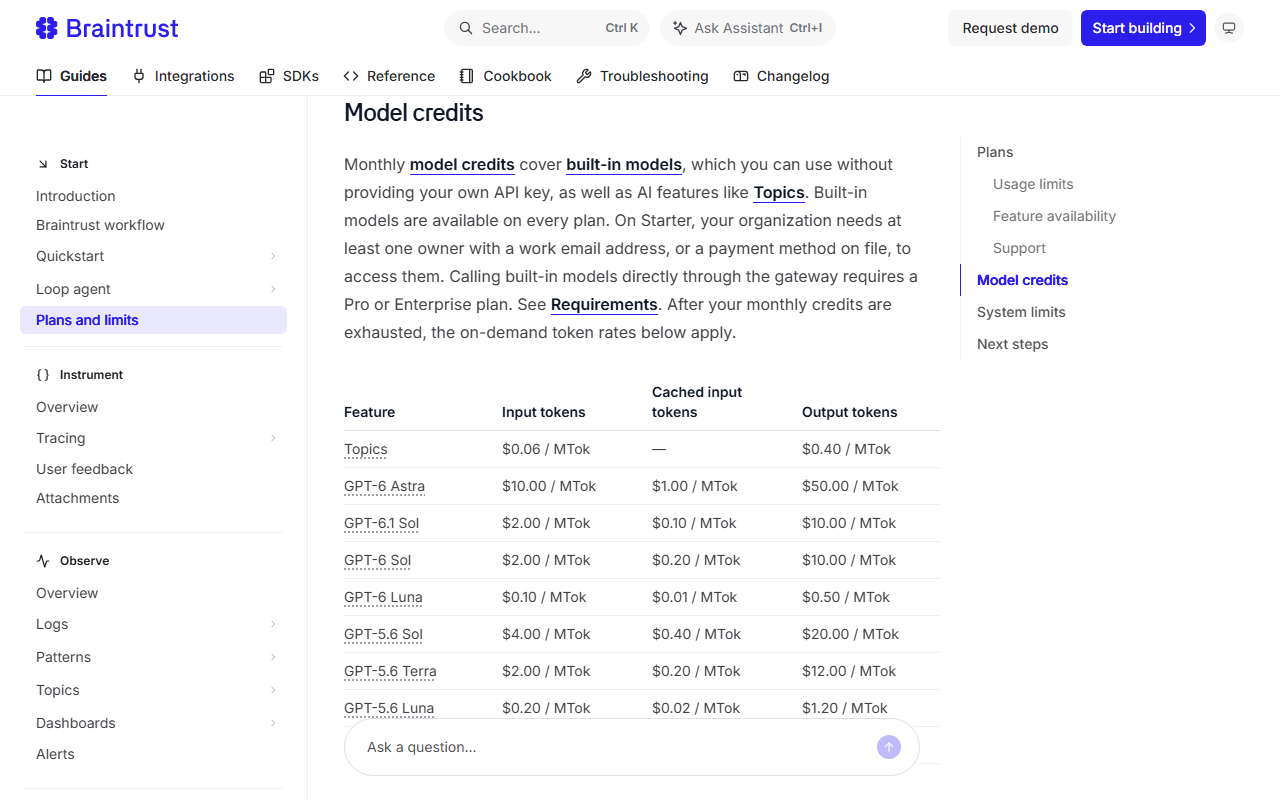Image resolution: width=1280 pixels, height=800 pixels.
Task: Submit question with arrow send button
Action: [889, 747]
